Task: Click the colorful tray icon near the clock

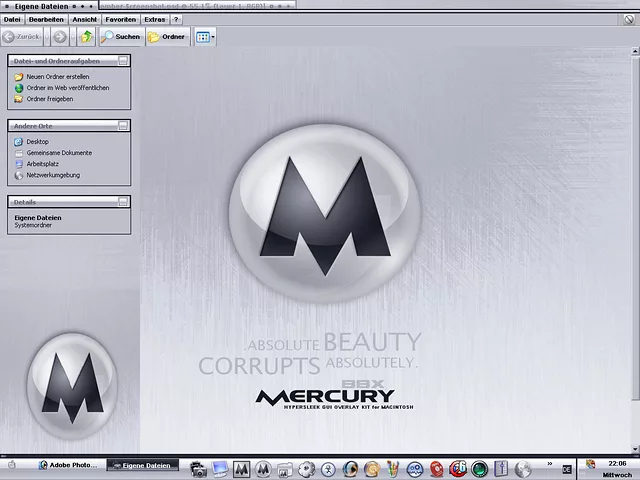Action: coord(590,464)
